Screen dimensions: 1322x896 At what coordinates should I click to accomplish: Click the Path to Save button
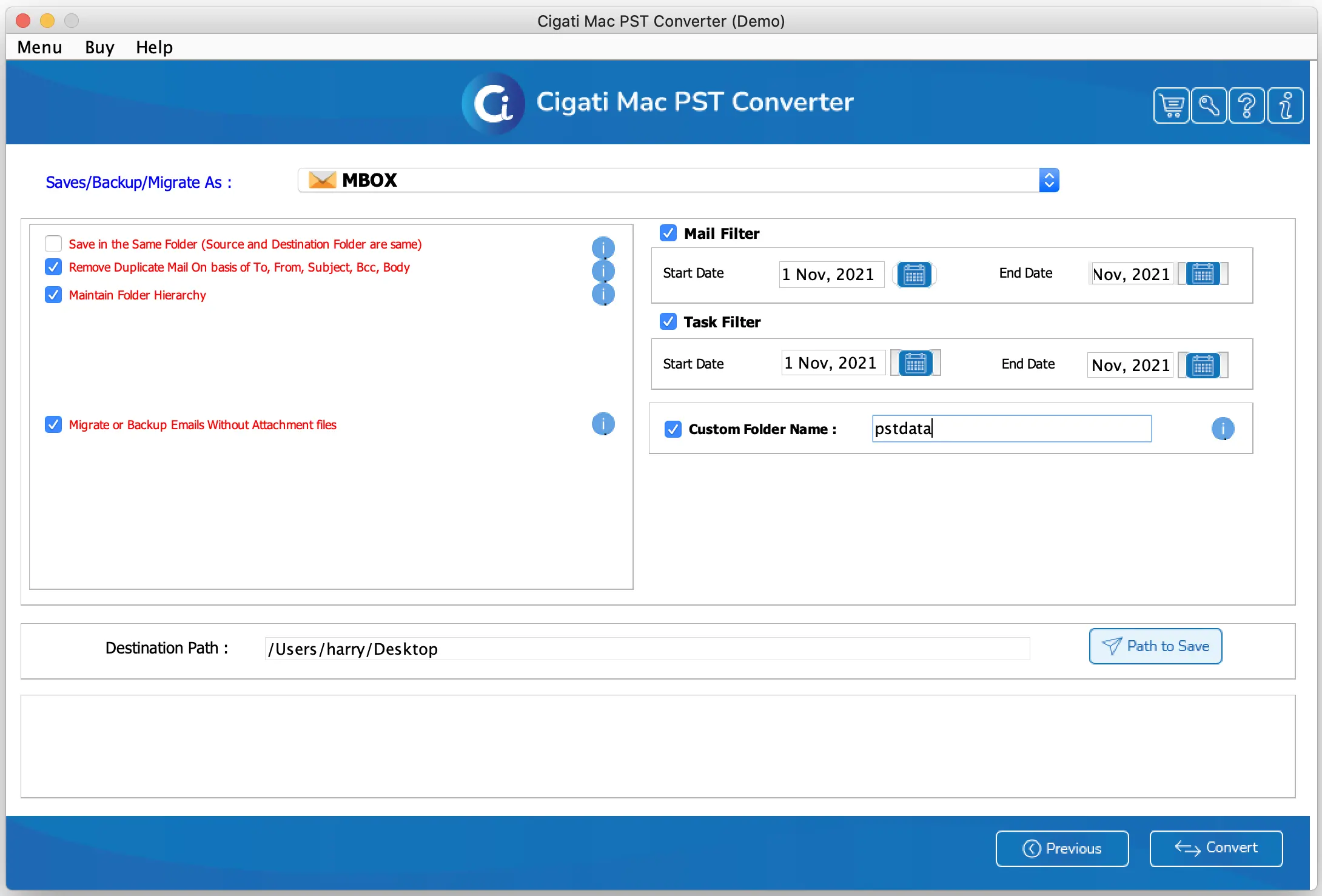click(x=1155, y=646)
